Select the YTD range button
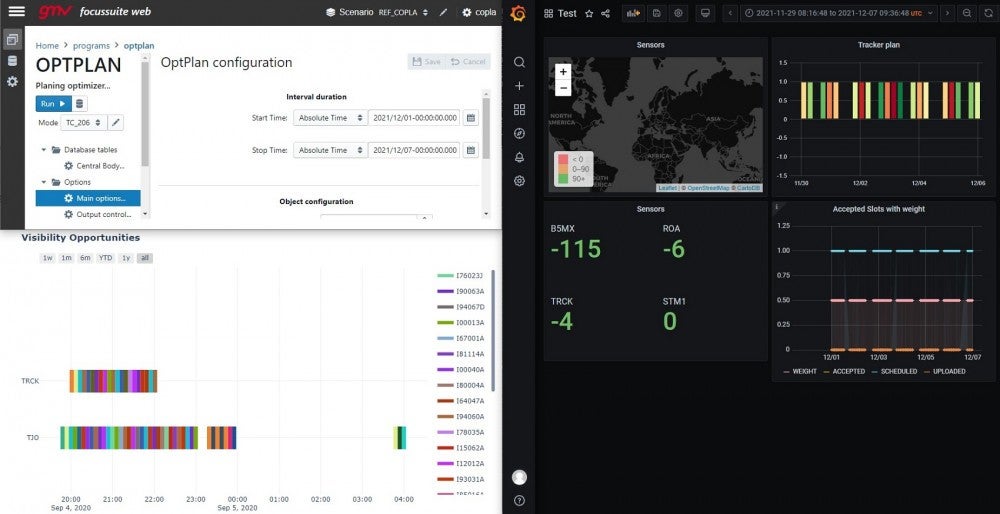Screen dimensions: 1000x514 tap(106, 258)
